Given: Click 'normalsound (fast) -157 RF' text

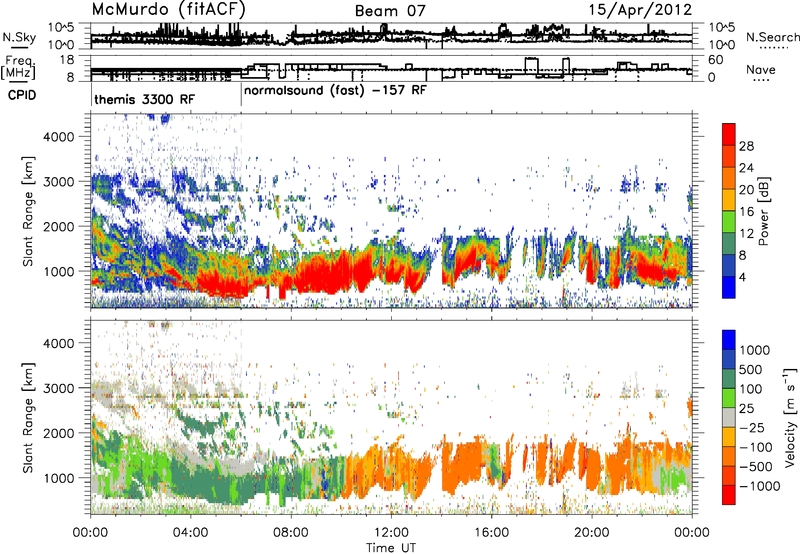Looking at the screenshot, I should [x=335, y=91].
